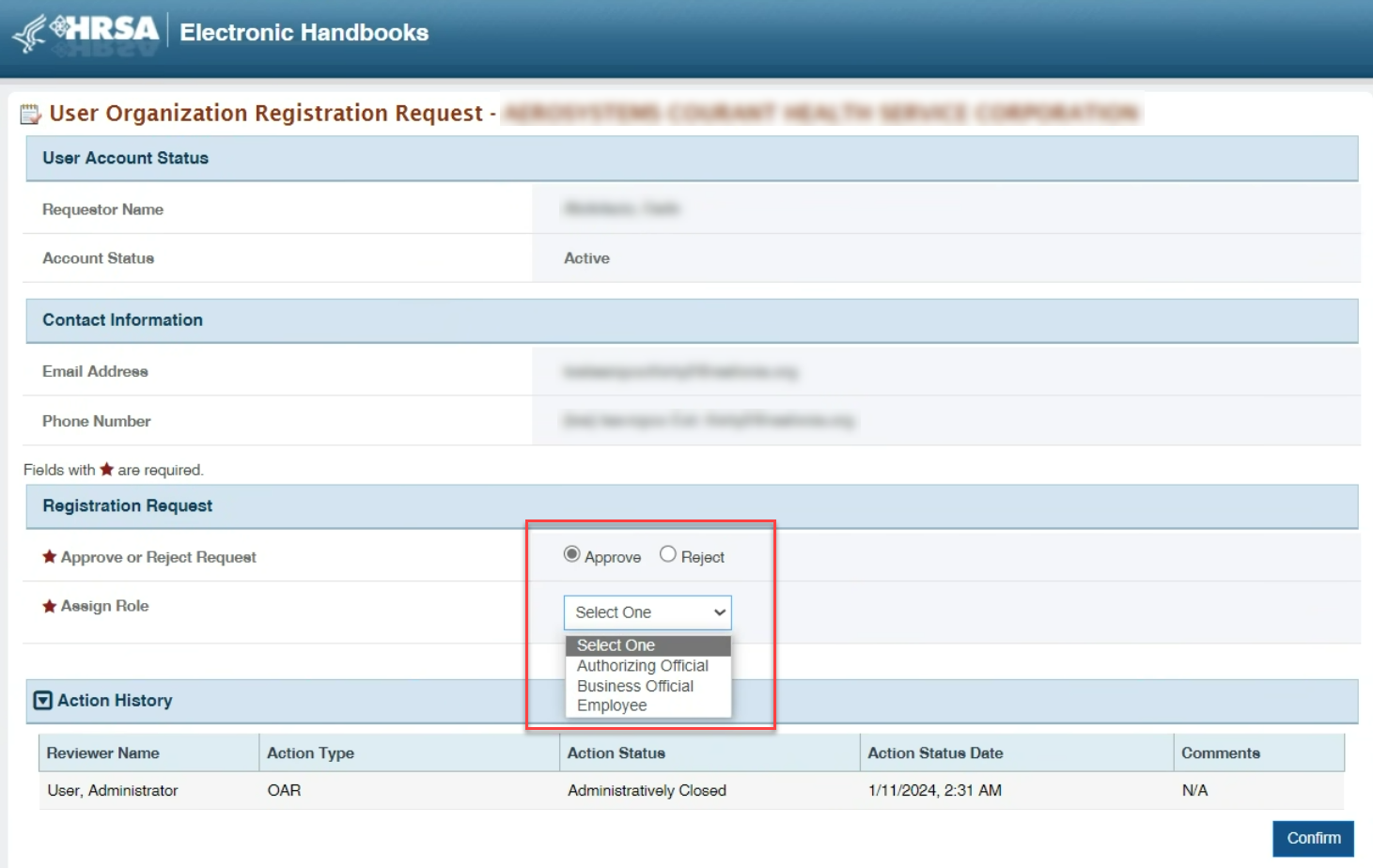This screenshot has height=868, width=1373.
Task: Click the Assign Role label
Action: [x=104, y=606]
